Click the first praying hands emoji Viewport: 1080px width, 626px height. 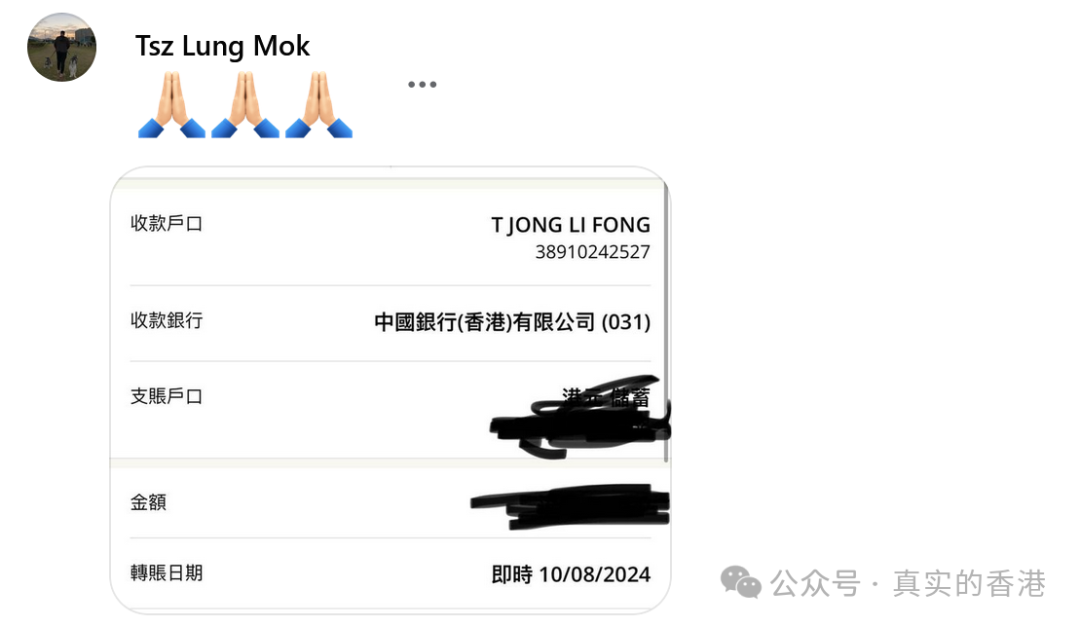pos(172,105)
